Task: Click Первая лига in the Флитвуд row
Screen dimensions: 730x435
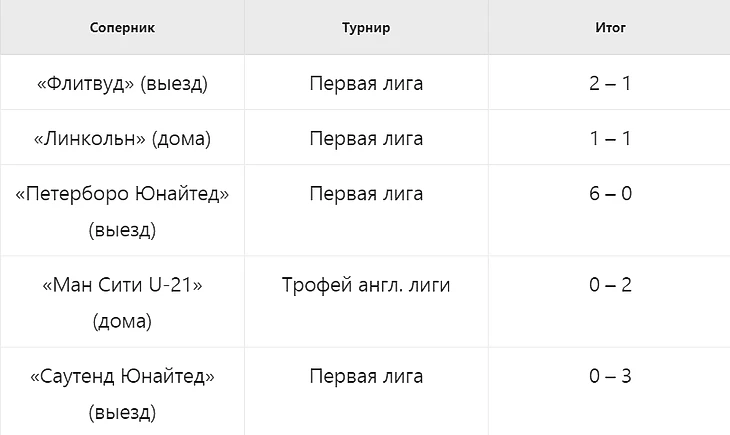Action: (366, 83)
